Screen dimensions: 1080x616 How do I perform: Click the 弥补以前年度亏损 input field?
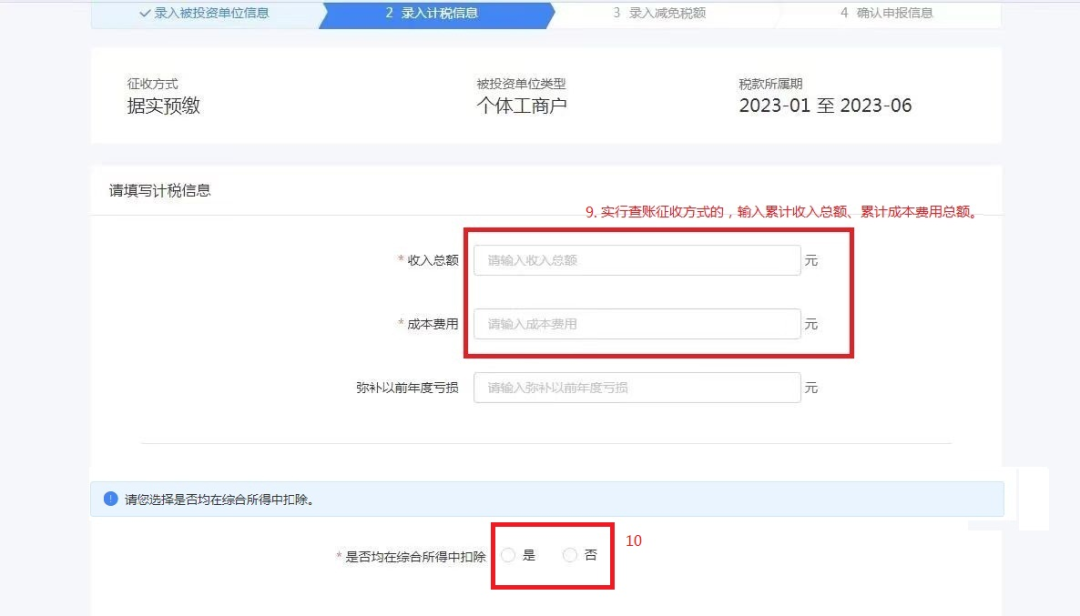pos(636,388)
